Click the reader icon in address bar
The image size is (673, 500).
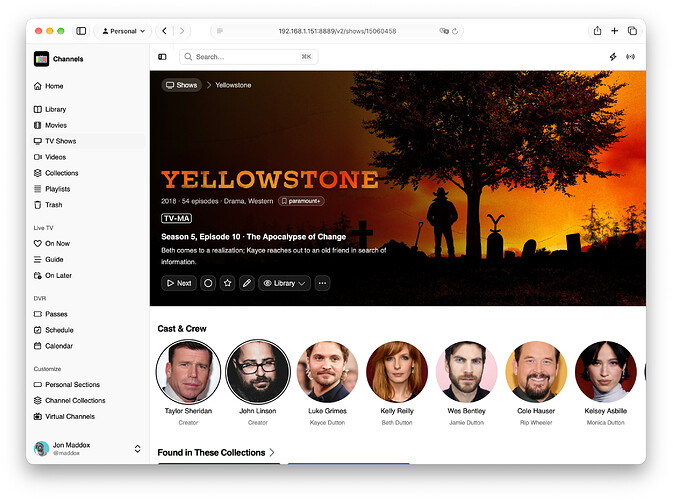(x=220, y=31)
